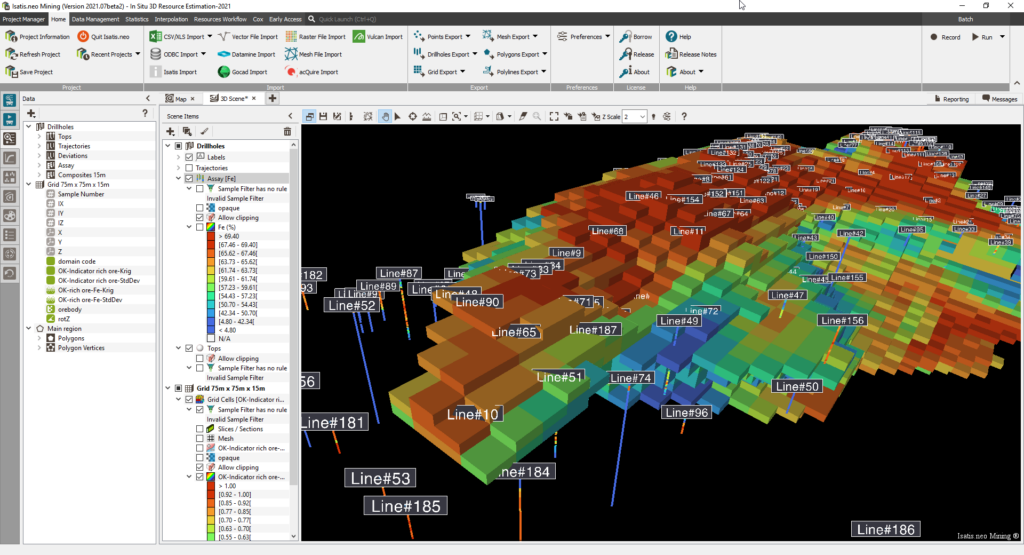
Task: Borrow a license
Action: [635, 37]
